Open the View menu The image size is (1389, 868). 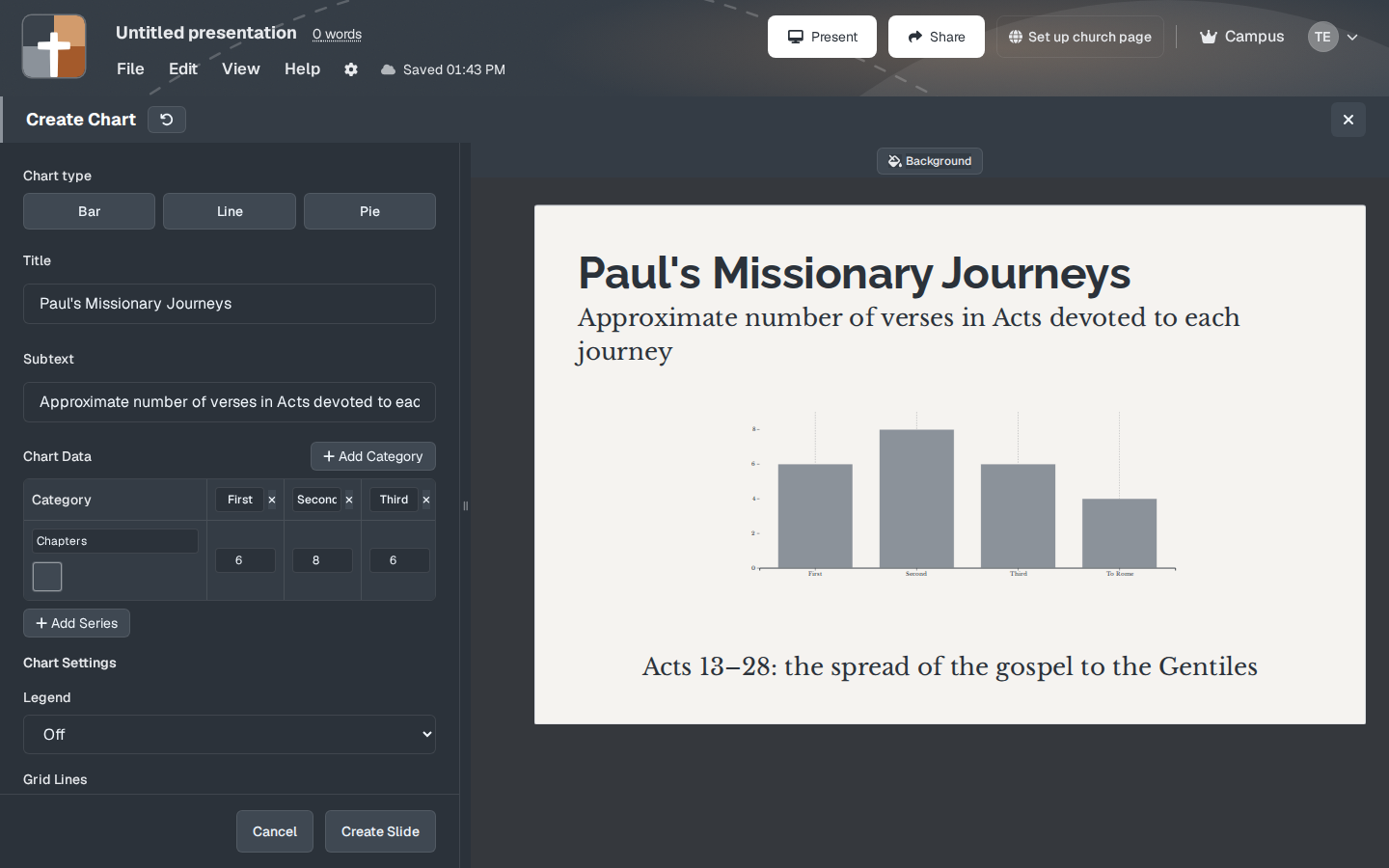coord(241,68)
